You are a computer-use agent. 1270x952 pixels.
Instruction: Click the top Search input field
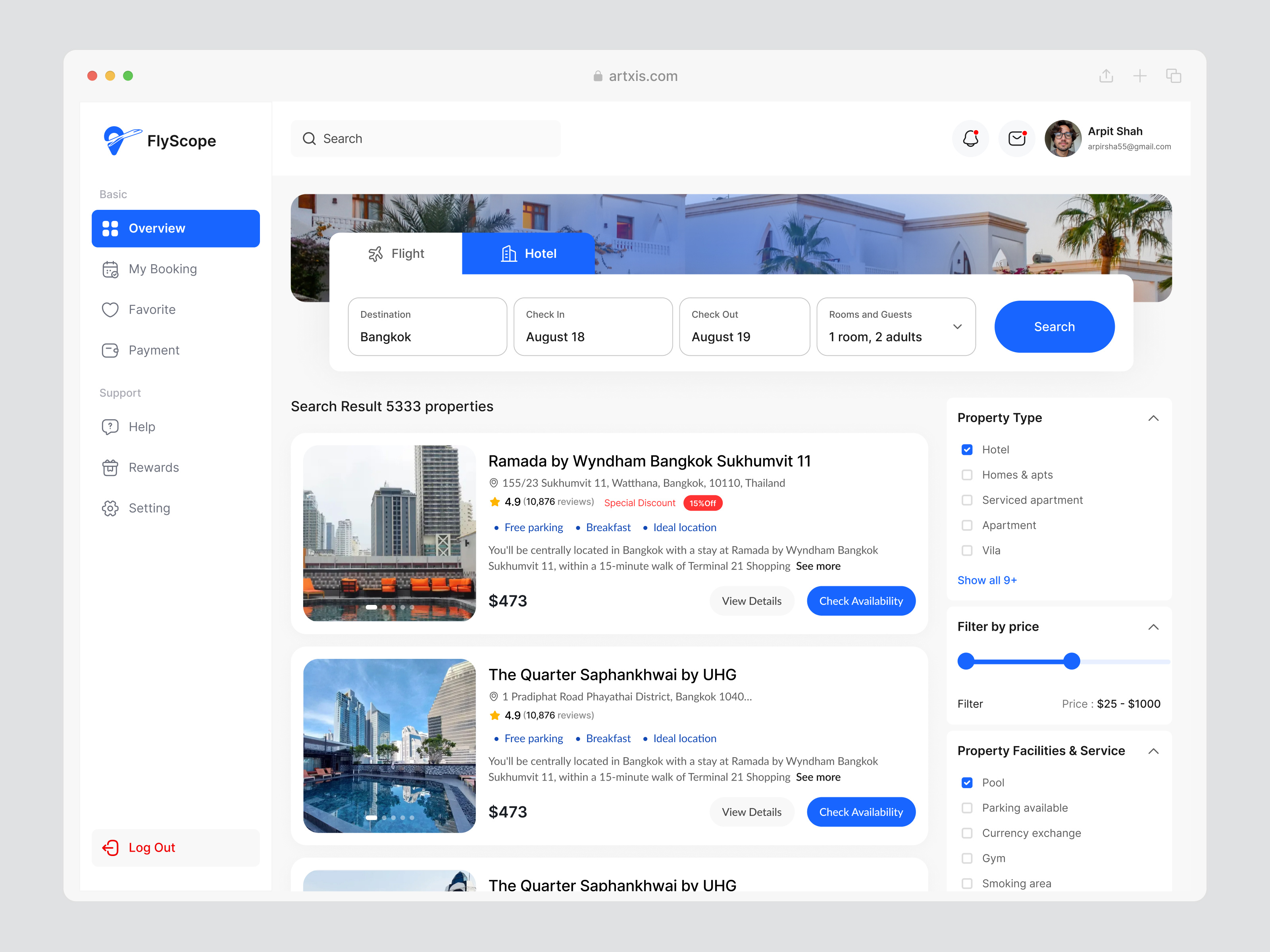(426, 139)
